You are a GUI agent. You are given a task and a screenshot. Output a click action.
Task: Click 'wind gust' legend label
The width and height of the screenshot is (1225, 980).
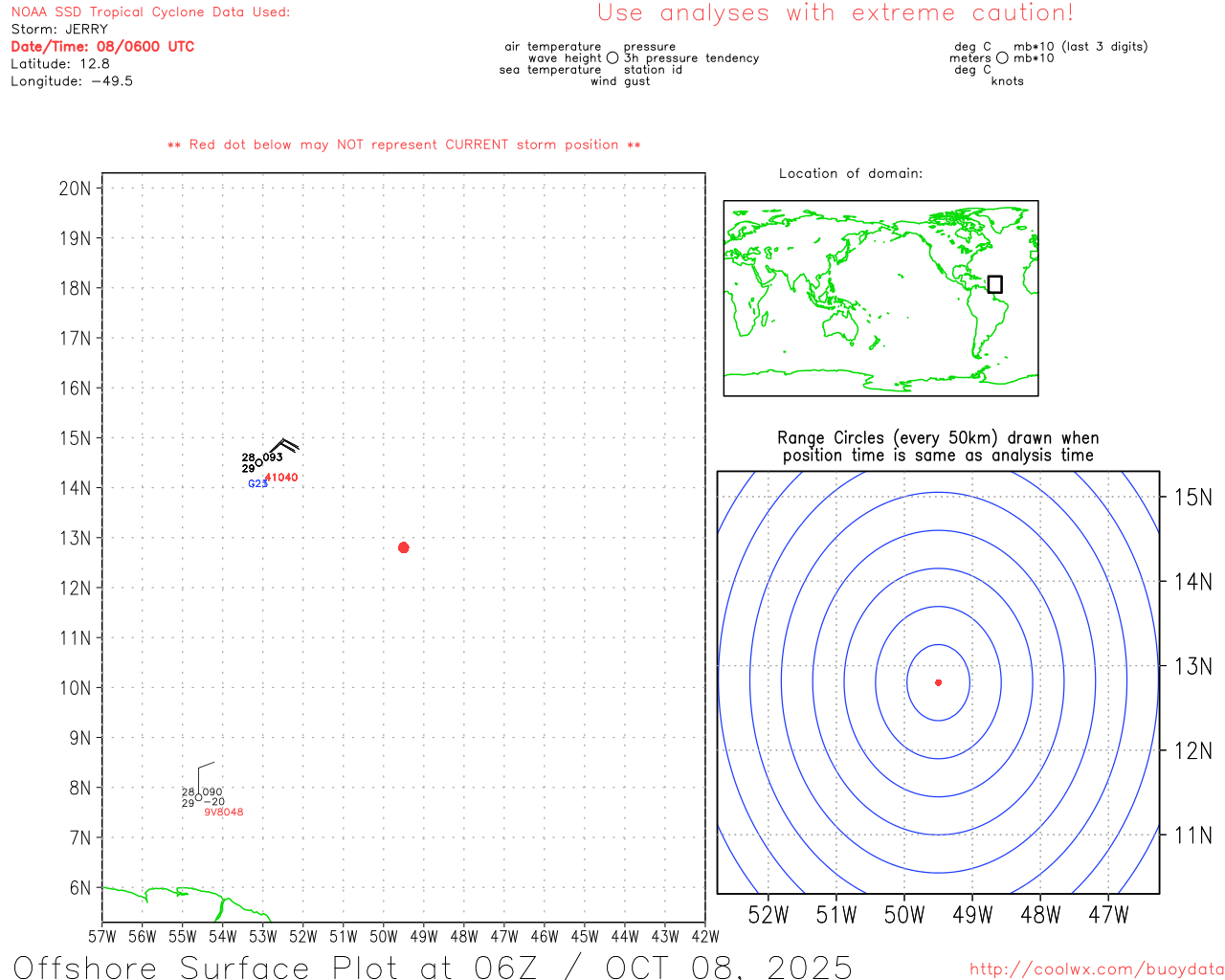620,80
